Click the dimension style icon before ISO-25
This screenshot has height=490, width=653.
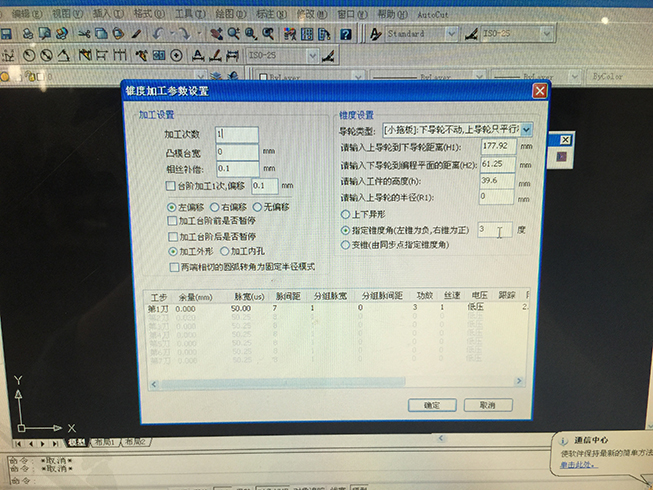click(x=472, y=34)
